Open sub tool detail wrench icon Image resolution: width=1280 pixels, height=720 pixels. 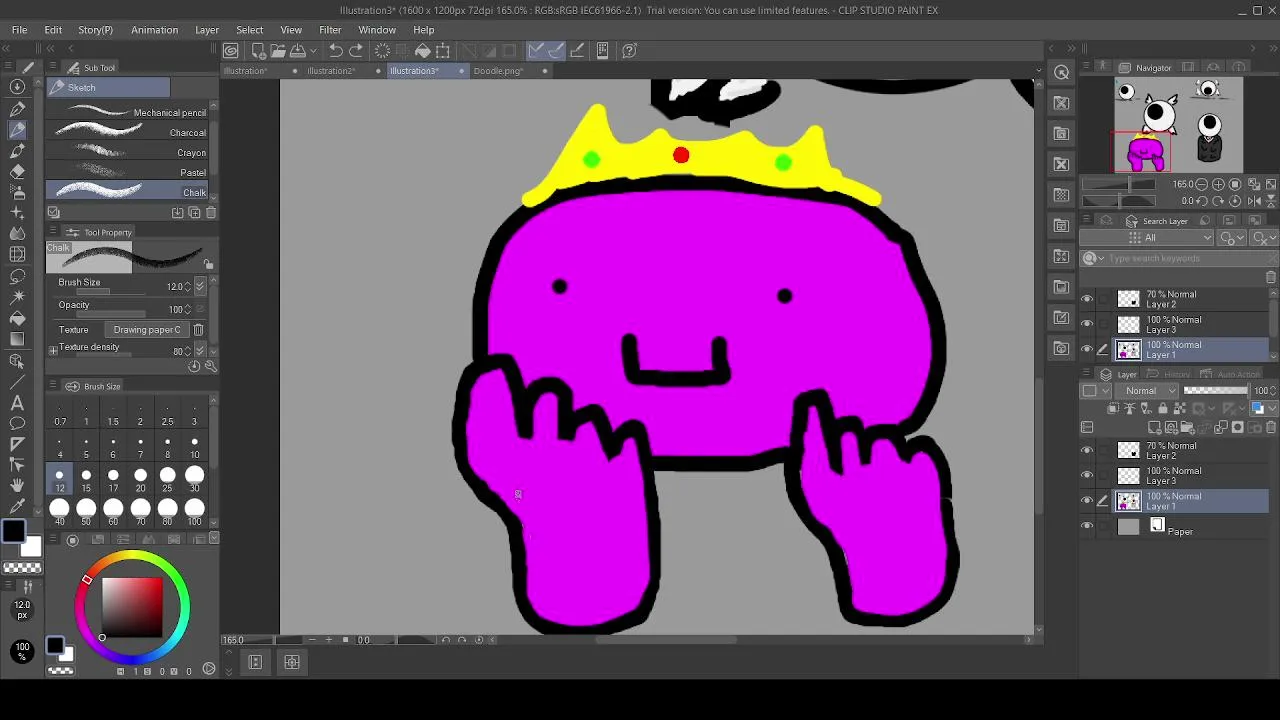point(210,366)
